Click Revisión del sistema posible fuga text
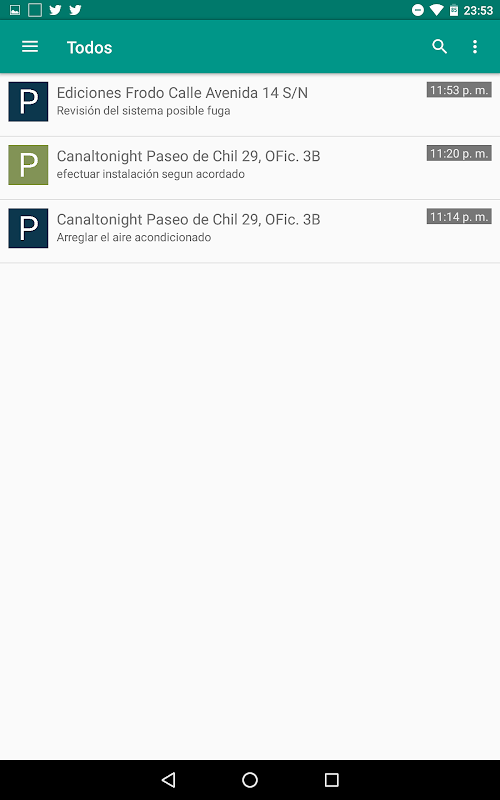The width and height of the screenshot is (500, 800). point(143,111)
